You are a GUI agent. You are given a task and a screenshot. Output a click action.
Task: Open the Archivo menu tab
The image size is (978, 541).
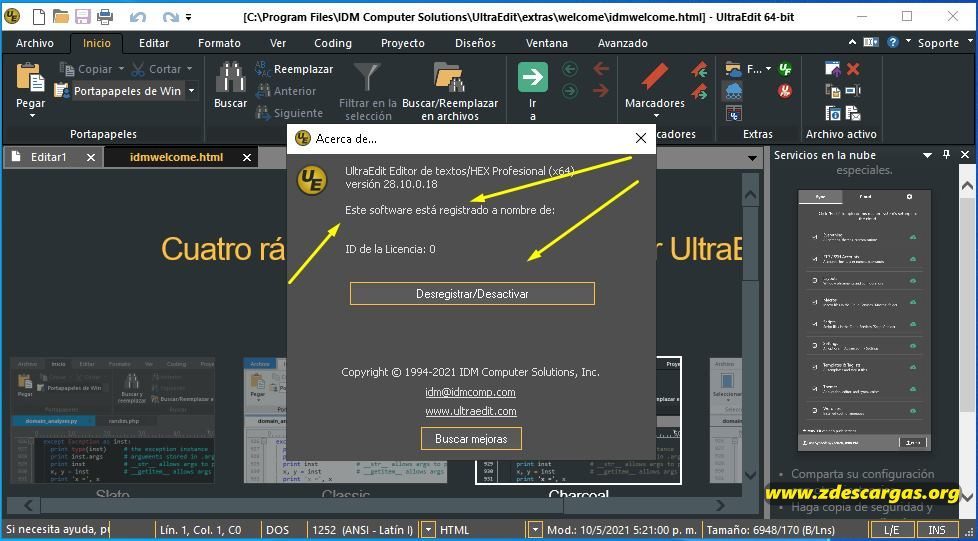pos(34,43)
